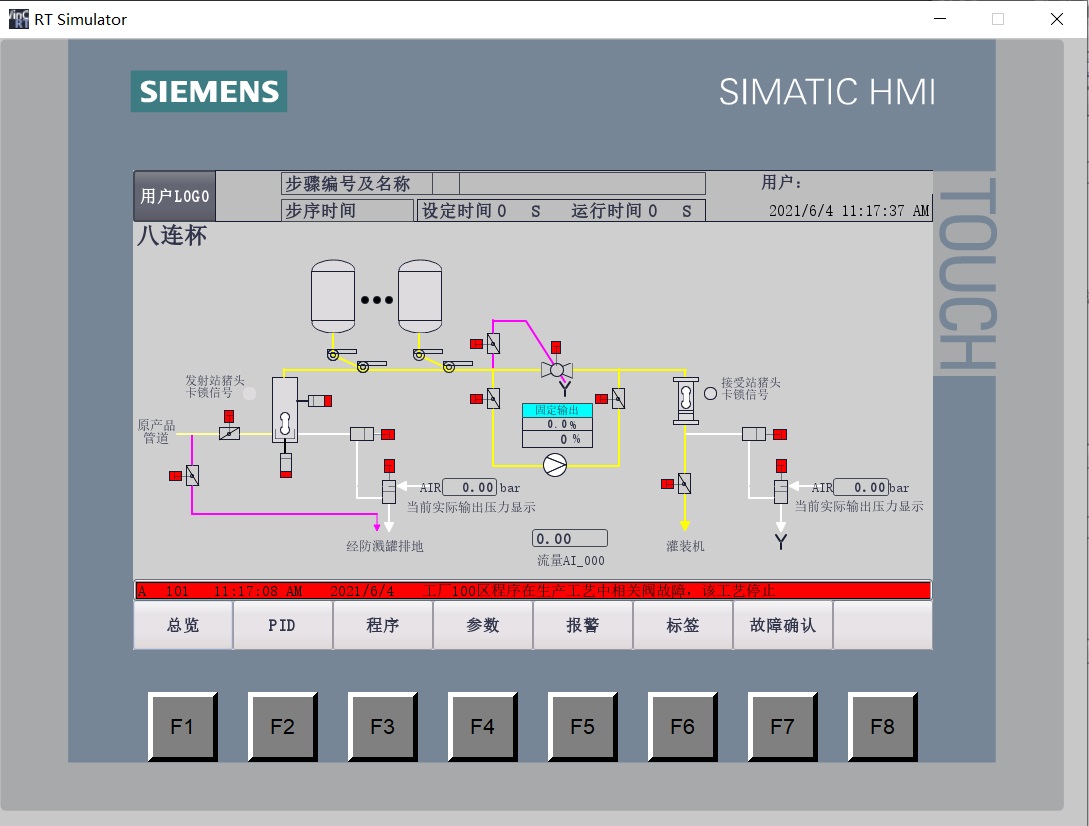Click the 用户LOGO button

pos(174,196)
